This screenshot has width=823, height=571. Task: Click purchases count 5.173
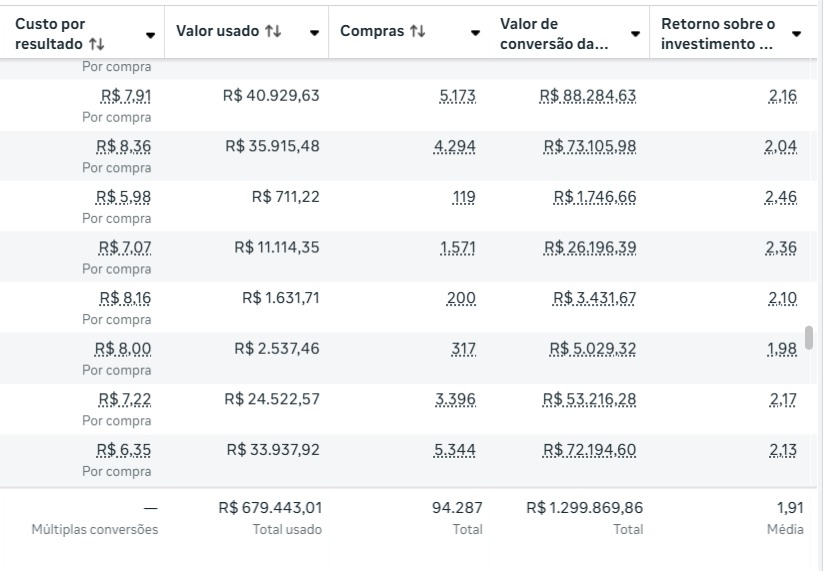click(458, 96)
